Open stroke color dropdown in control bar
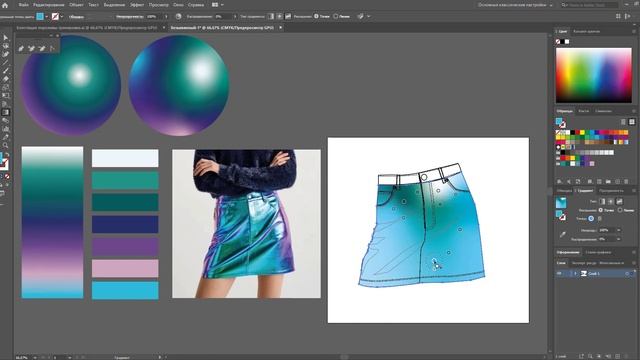Image resolution: width=640 pixels, height=360 pixels. tap(62, 16)
